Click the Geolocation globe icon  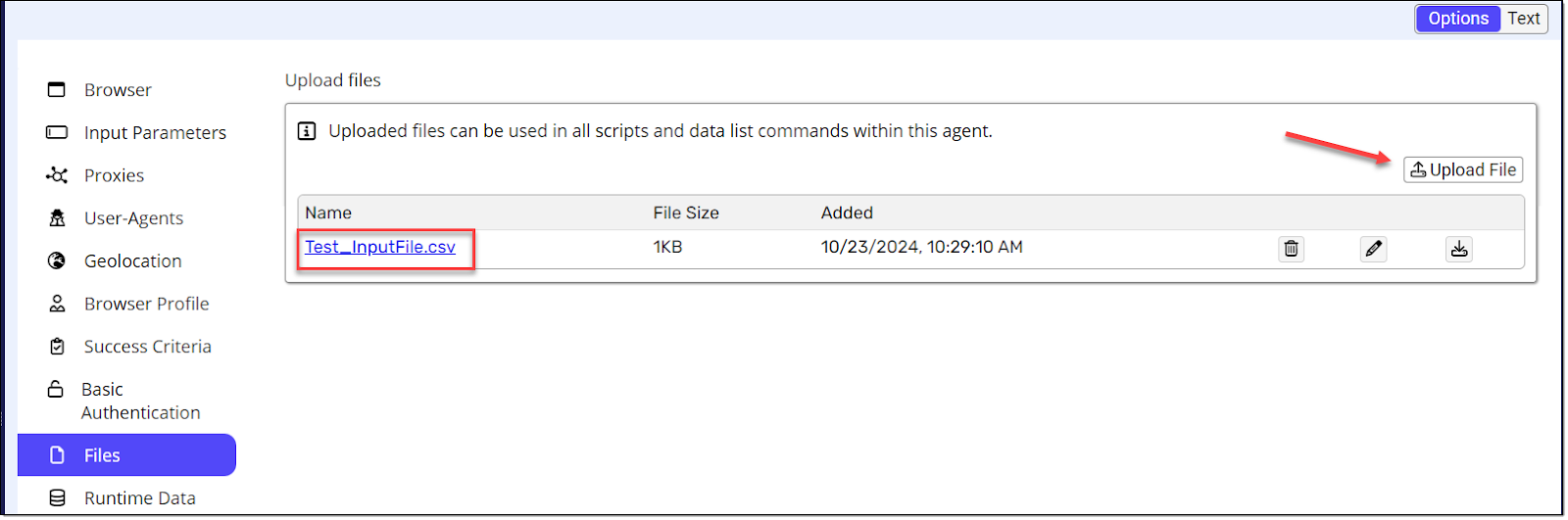click(57, 261)
